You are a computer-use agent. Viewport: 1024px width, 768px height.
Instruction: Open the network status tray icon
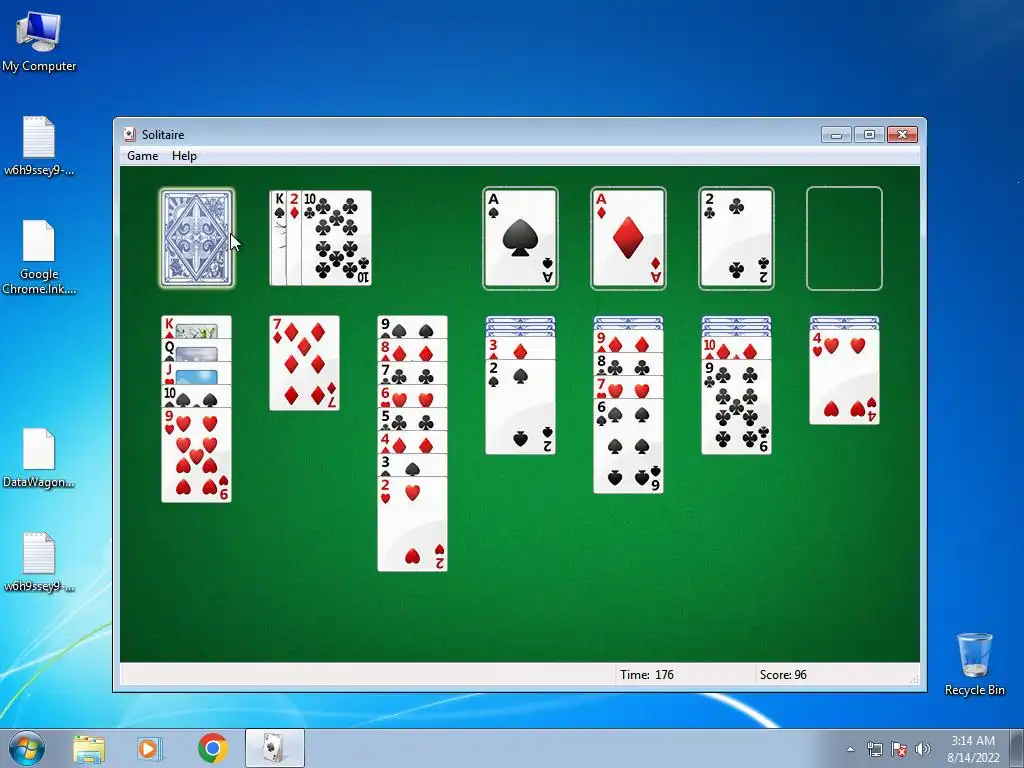pyautogui.click(x=874, y=749)
